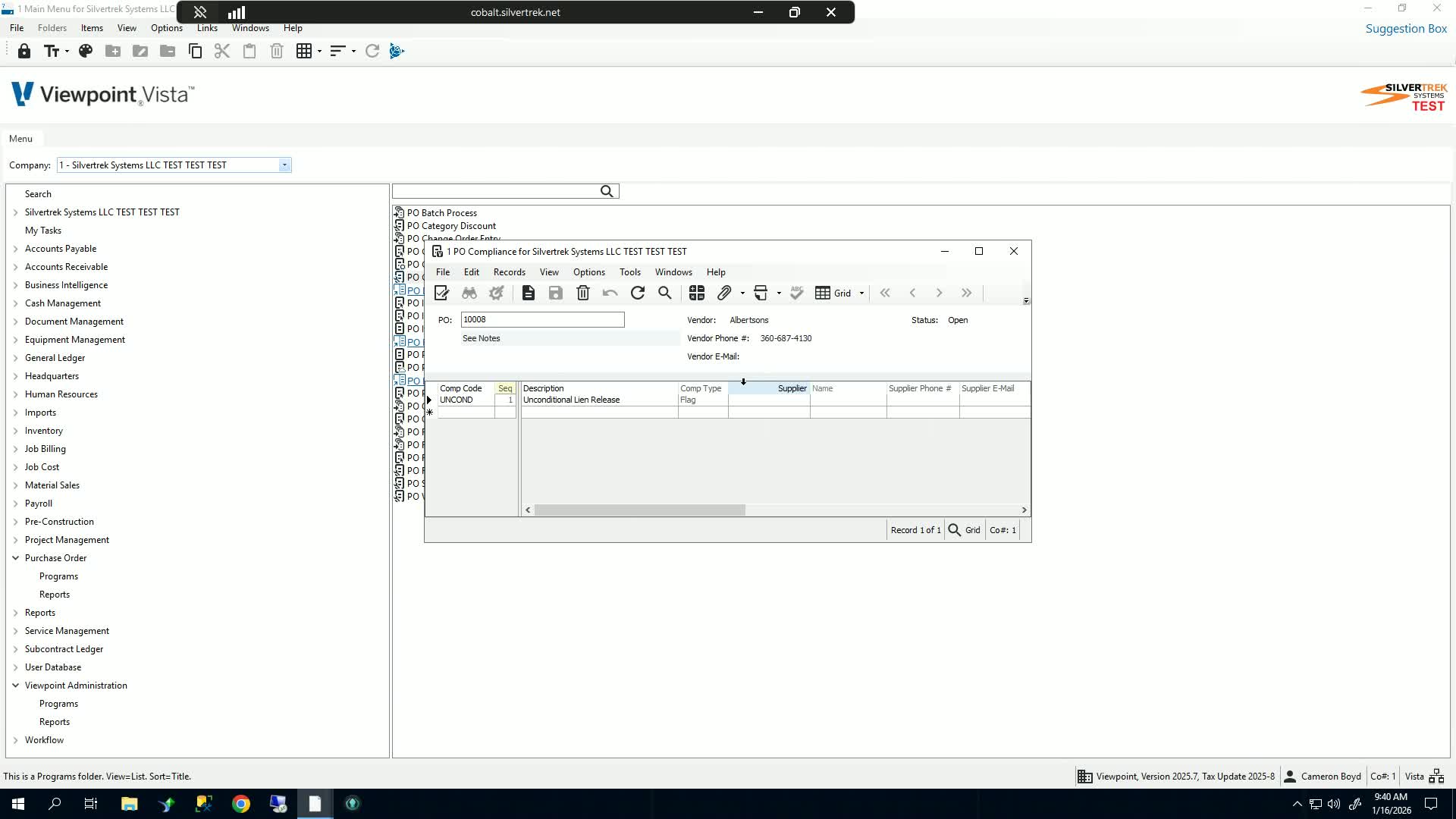The width and height of the screenshot is (1456, 819).
Task: Click the refresh icon in PO Compliance toolbar
Action: coord(638,293)
